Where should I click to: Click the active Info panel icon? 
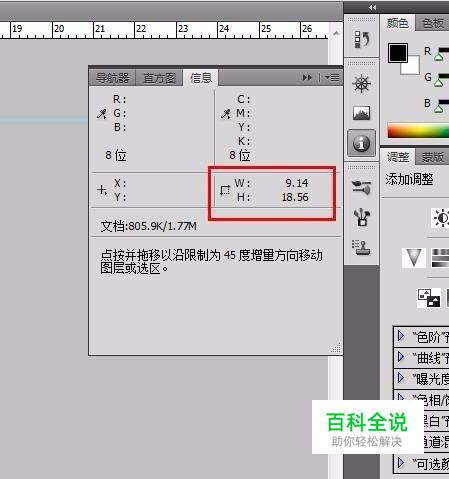[362, 143]
